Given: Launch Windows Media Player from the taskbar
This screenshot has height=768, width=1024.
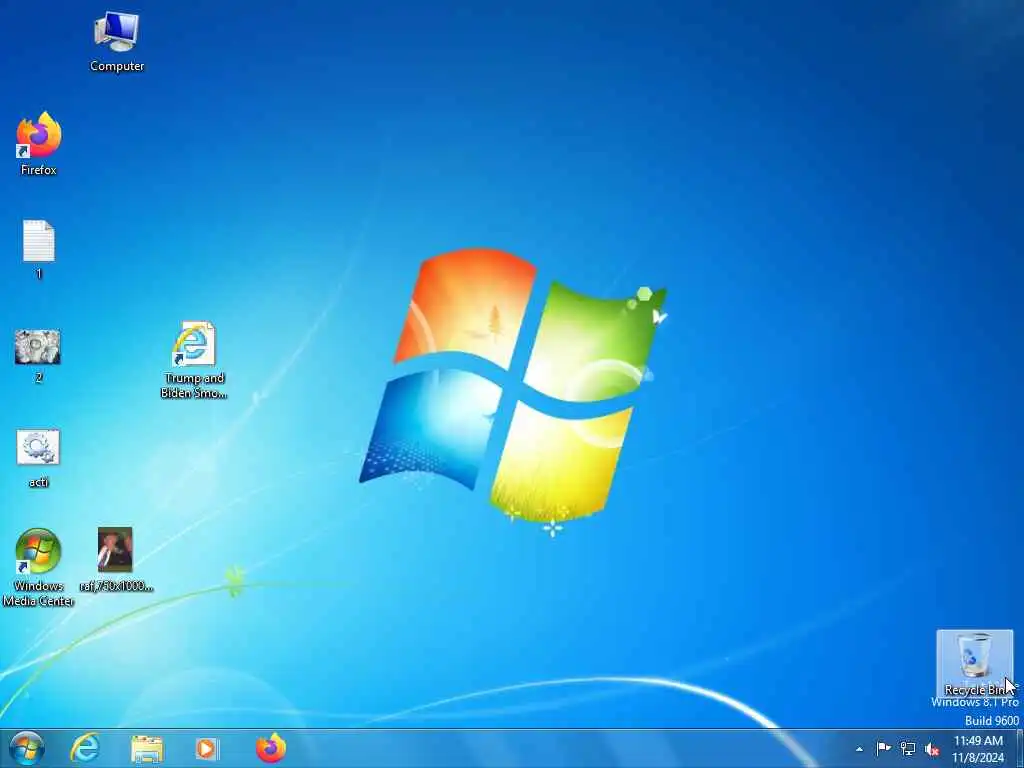Looking at the screenshot, I should (207, 748).
